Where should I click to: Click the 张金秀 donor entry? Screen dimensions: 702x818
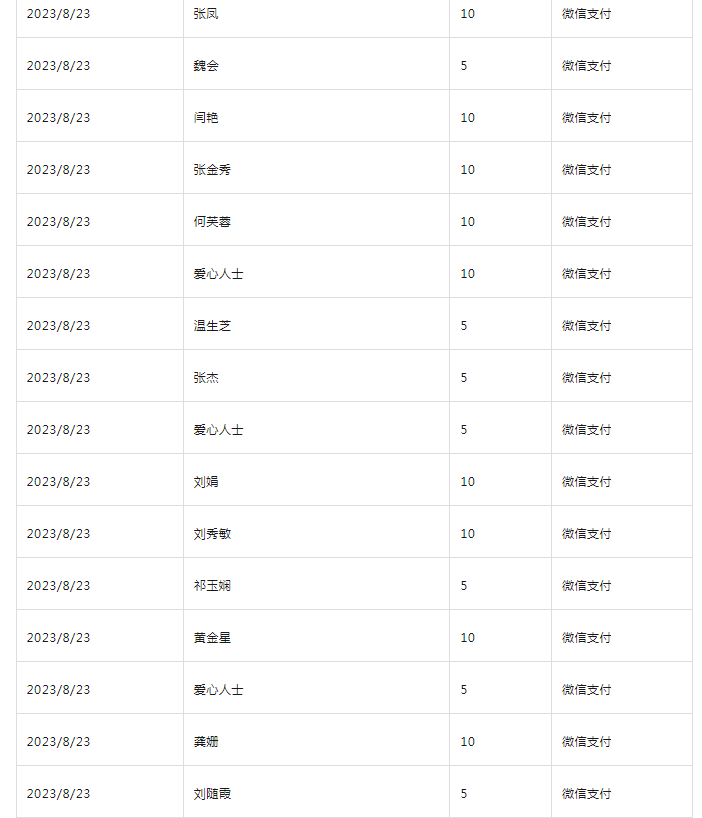pos(212,170)
